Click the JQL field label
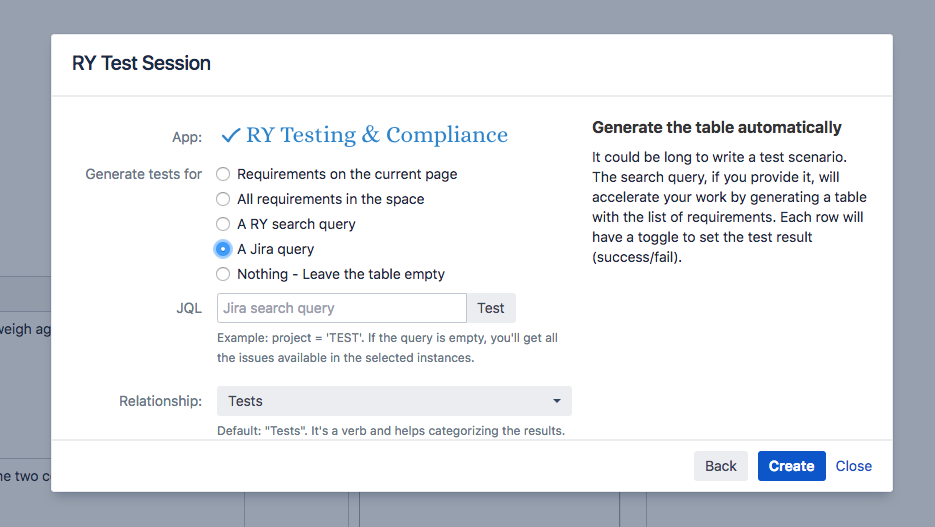 (x=189, y=308)
